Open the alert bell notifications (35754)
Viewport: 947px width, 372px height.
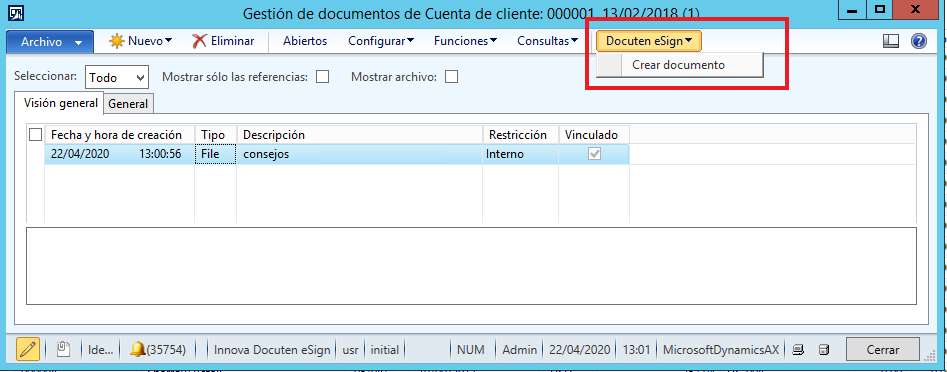158,349
